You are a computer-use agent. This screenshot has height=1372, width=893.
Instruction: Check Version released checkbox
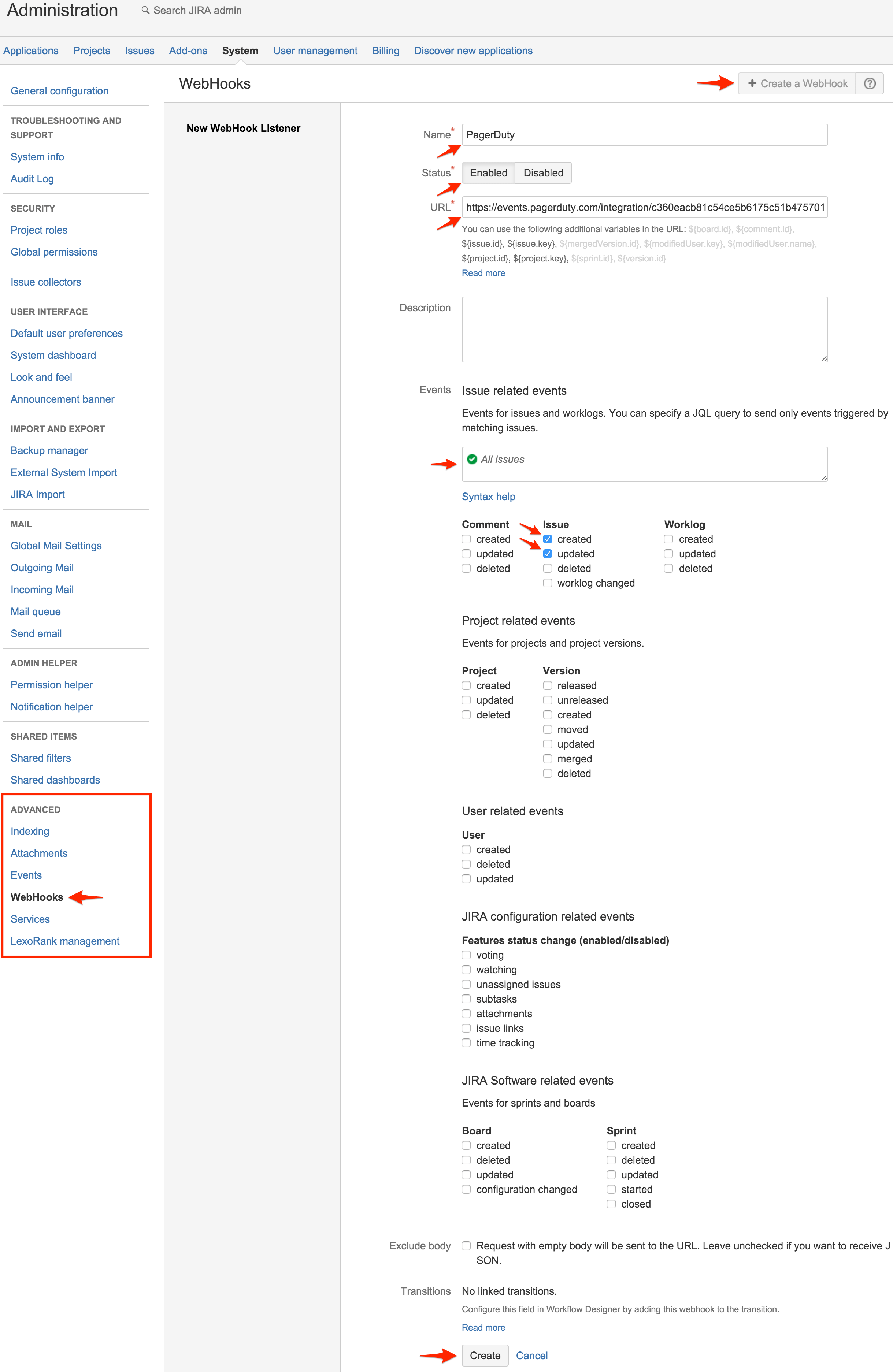tap(548, 685)
